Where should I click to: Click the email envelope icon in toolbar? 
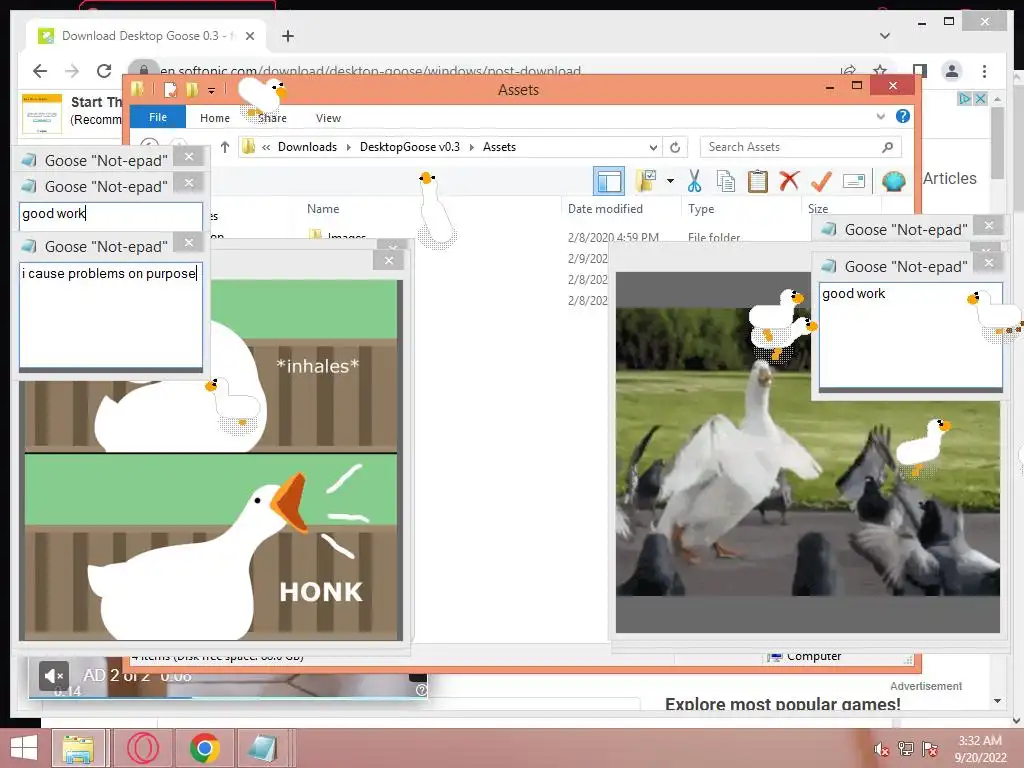click(x=854, y=181)
